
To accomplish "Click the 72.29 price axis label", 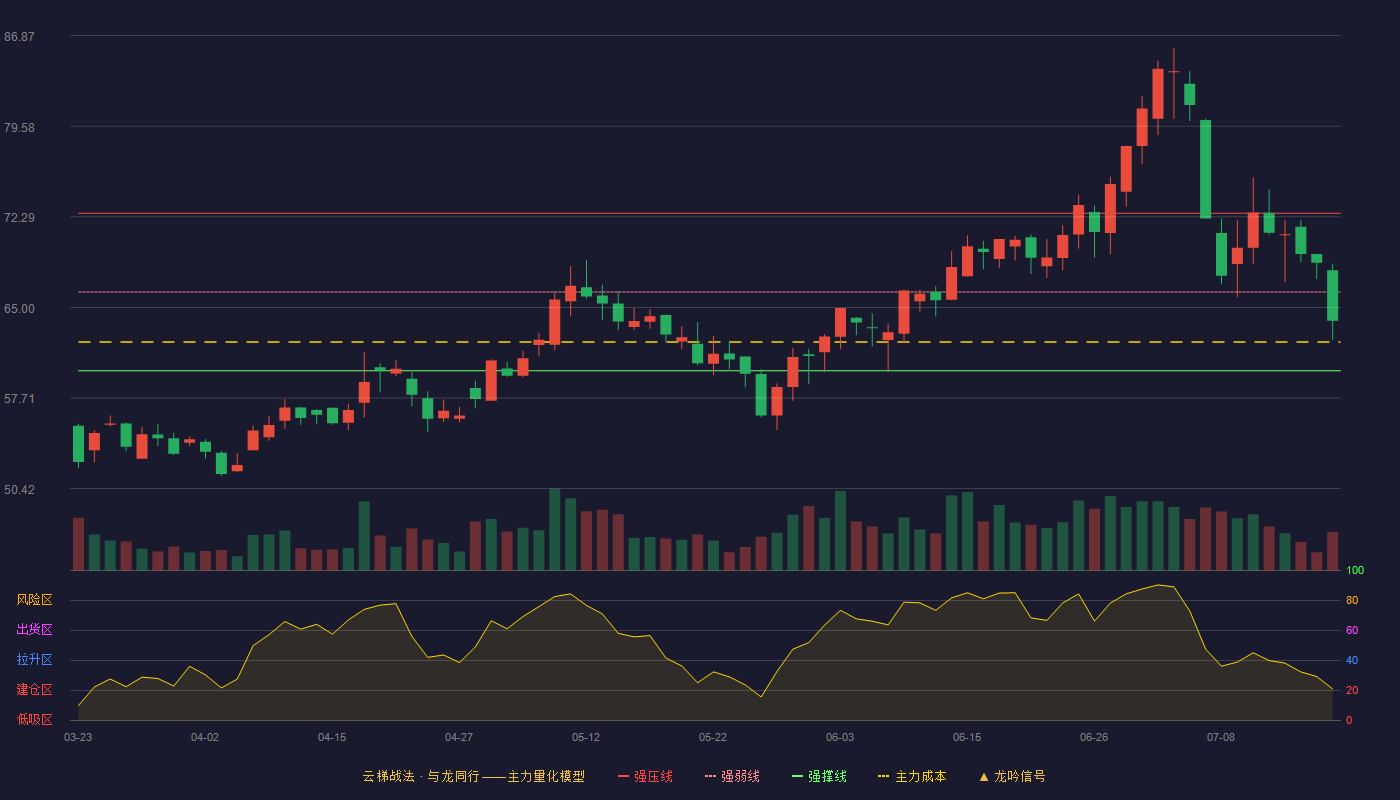I will (x=19, y=218).
